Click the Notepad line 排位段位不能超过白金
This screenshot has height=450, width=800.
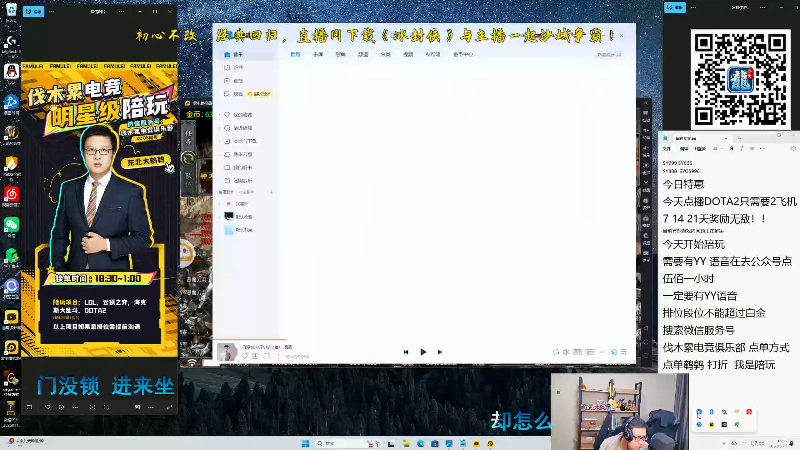(714, 313)
